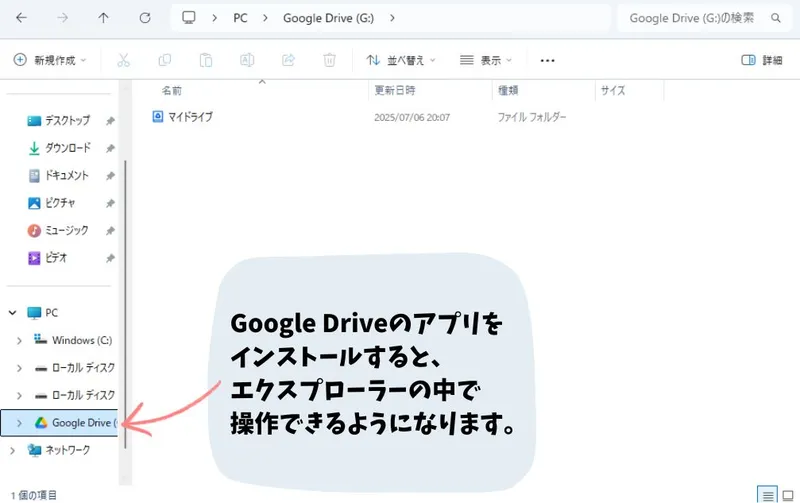Open the マイドライブ folder
800x503 pixels.
click(188, 117)
